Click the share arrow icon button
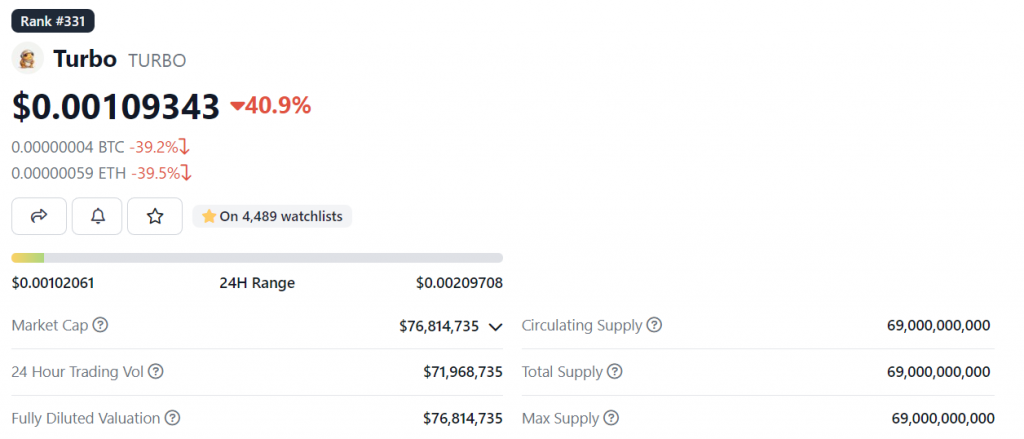This screenshot has width=1024, height=439. pos(39,216)
